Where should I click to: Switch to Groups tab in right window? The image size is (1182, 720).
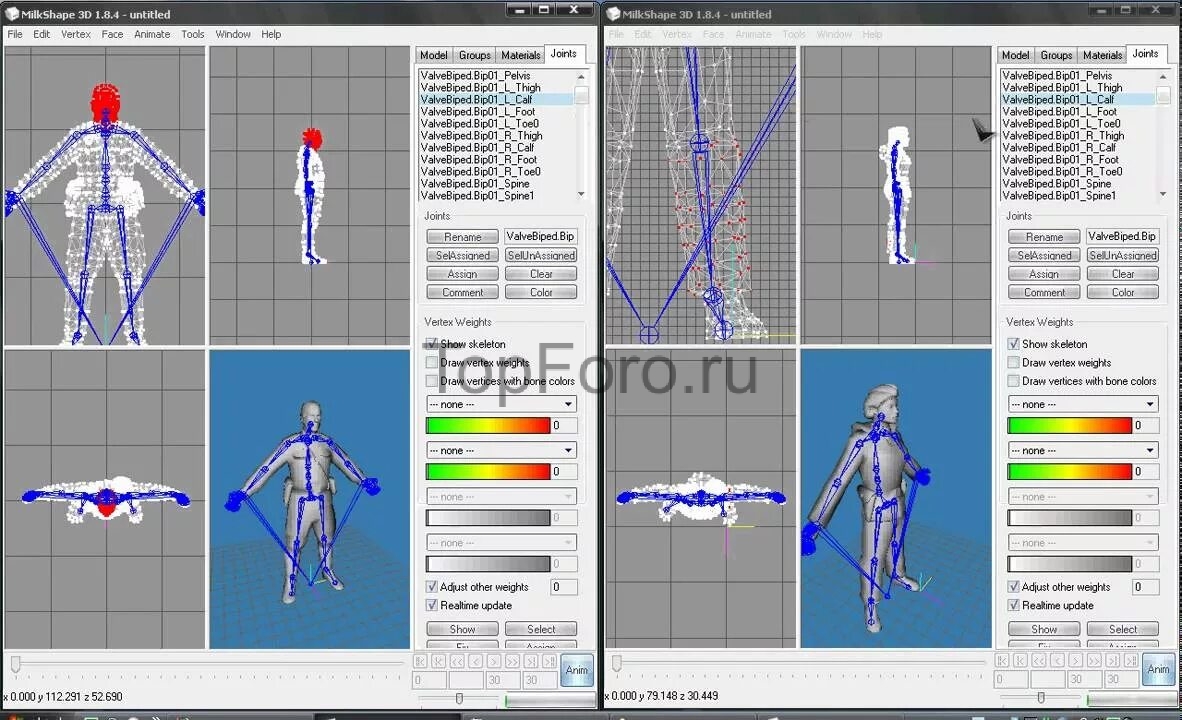[x=1056, y=55]
